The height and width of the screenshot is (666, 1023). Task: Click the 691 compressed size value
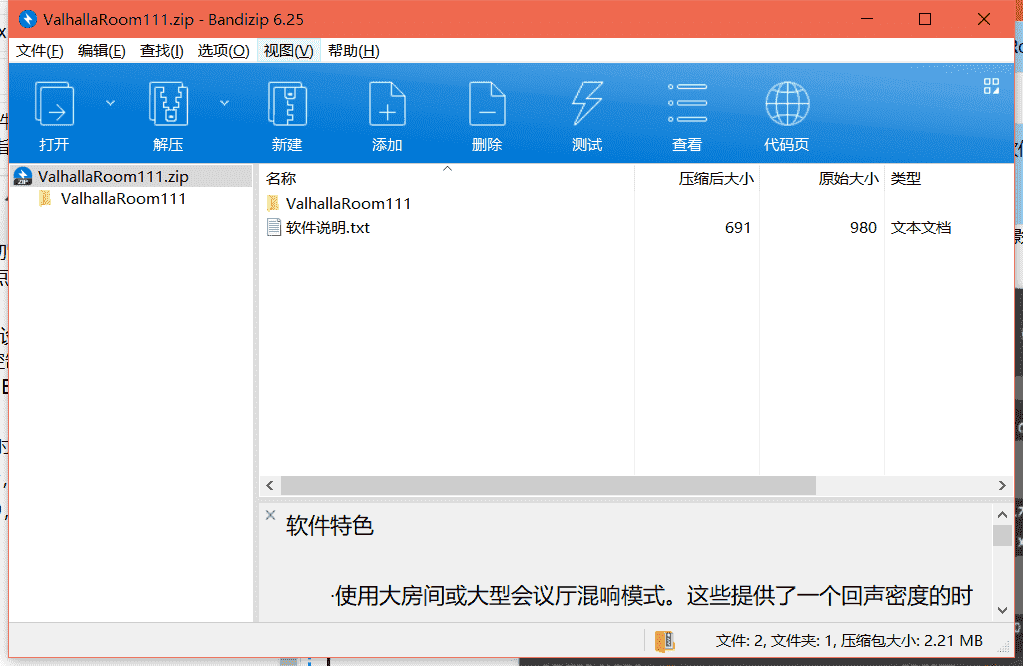[x=738, y=228]
